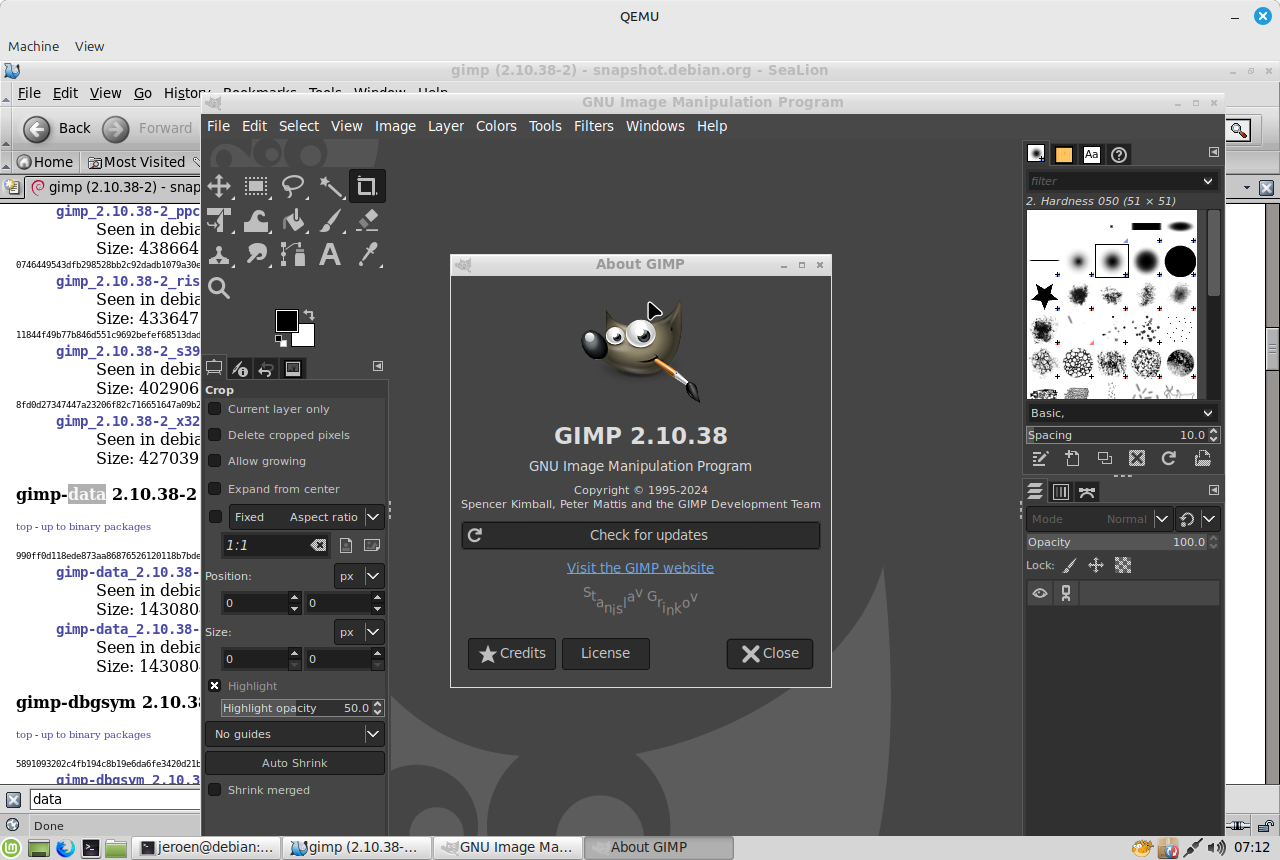
Task: Follow the Visit the GIMP website link
Action: click(640, 568)
